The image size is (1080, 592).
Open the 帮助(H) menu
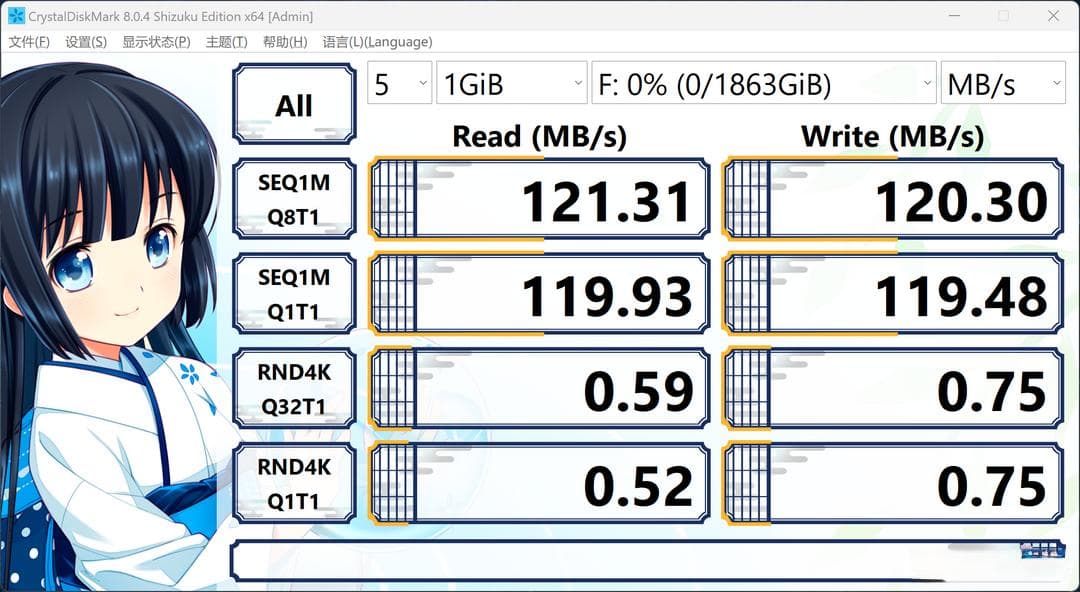[x=285, y=42]
